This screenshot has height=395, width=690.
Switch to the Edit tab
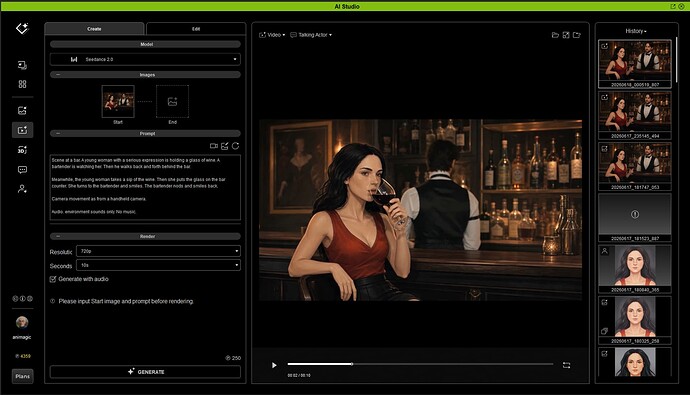tap(196, 29)
